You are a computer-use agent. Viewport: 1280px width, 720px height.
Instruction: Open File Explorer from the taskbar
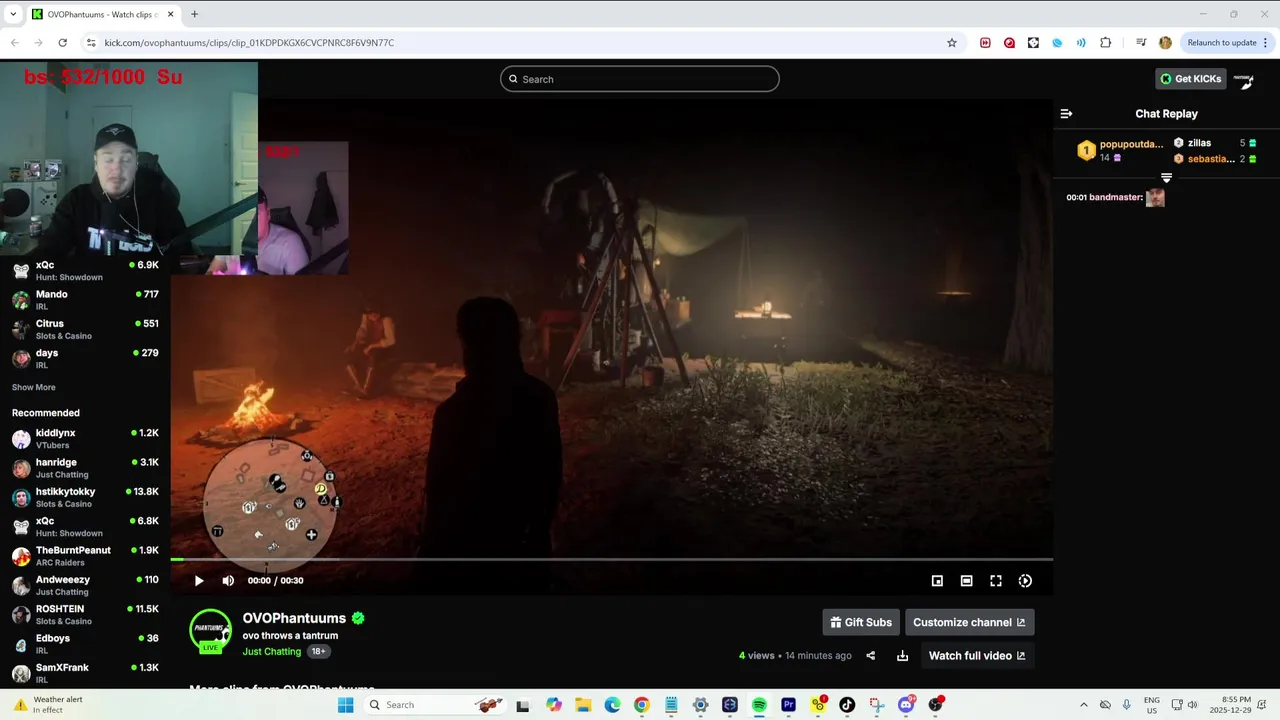582,705
